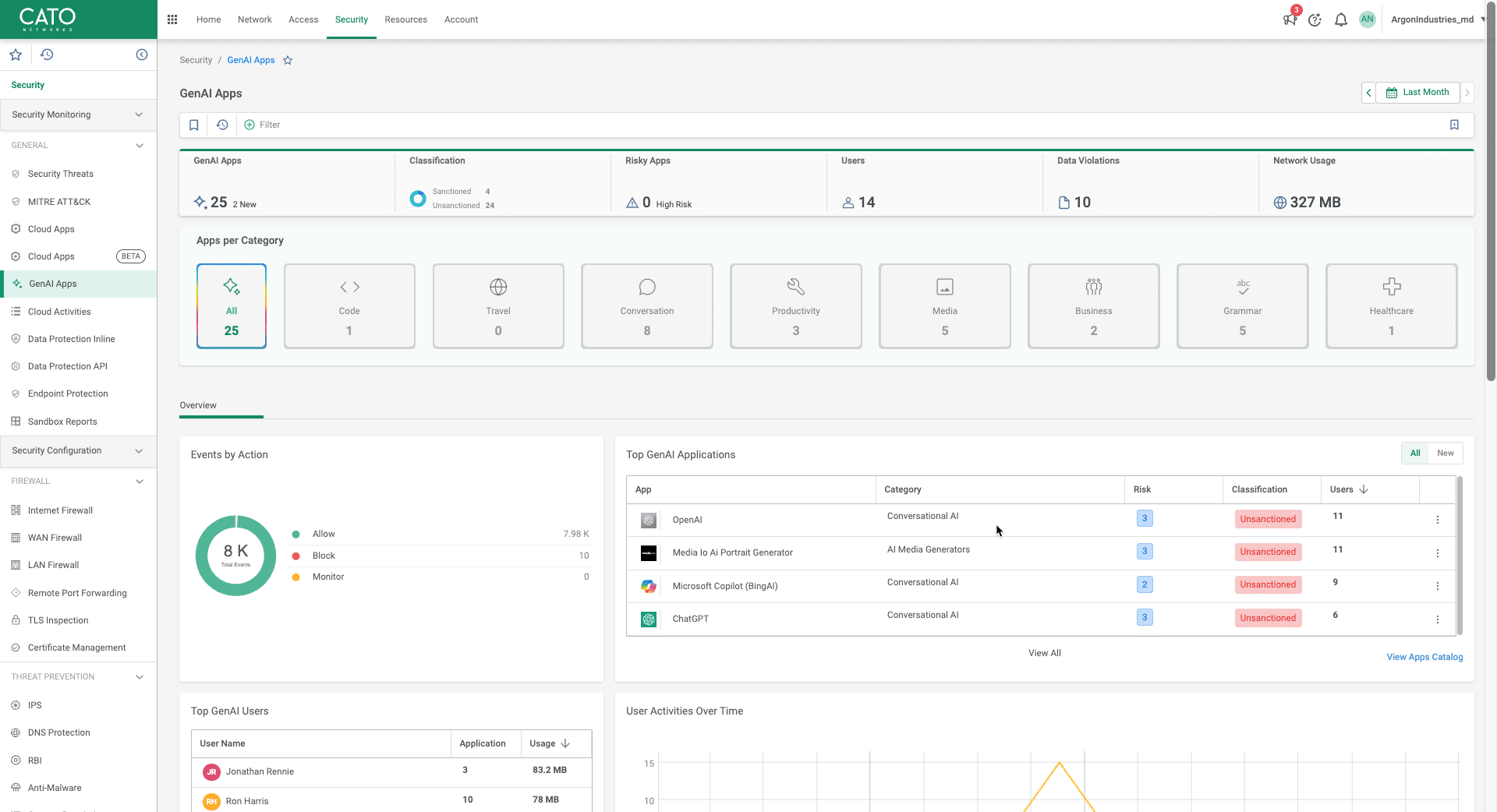Click View All under applications table
The width and height of the screenshot is (1497, 812).
pyautogui.click(x=1045, y=653)
